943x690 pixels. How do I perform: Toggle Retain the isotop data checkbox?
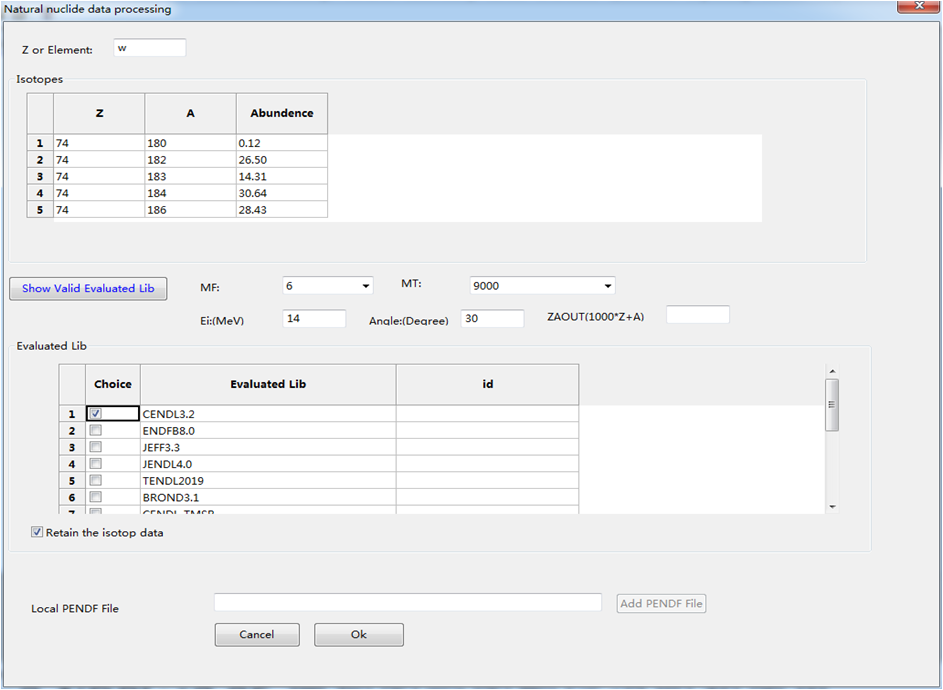[x=38, y=533]
